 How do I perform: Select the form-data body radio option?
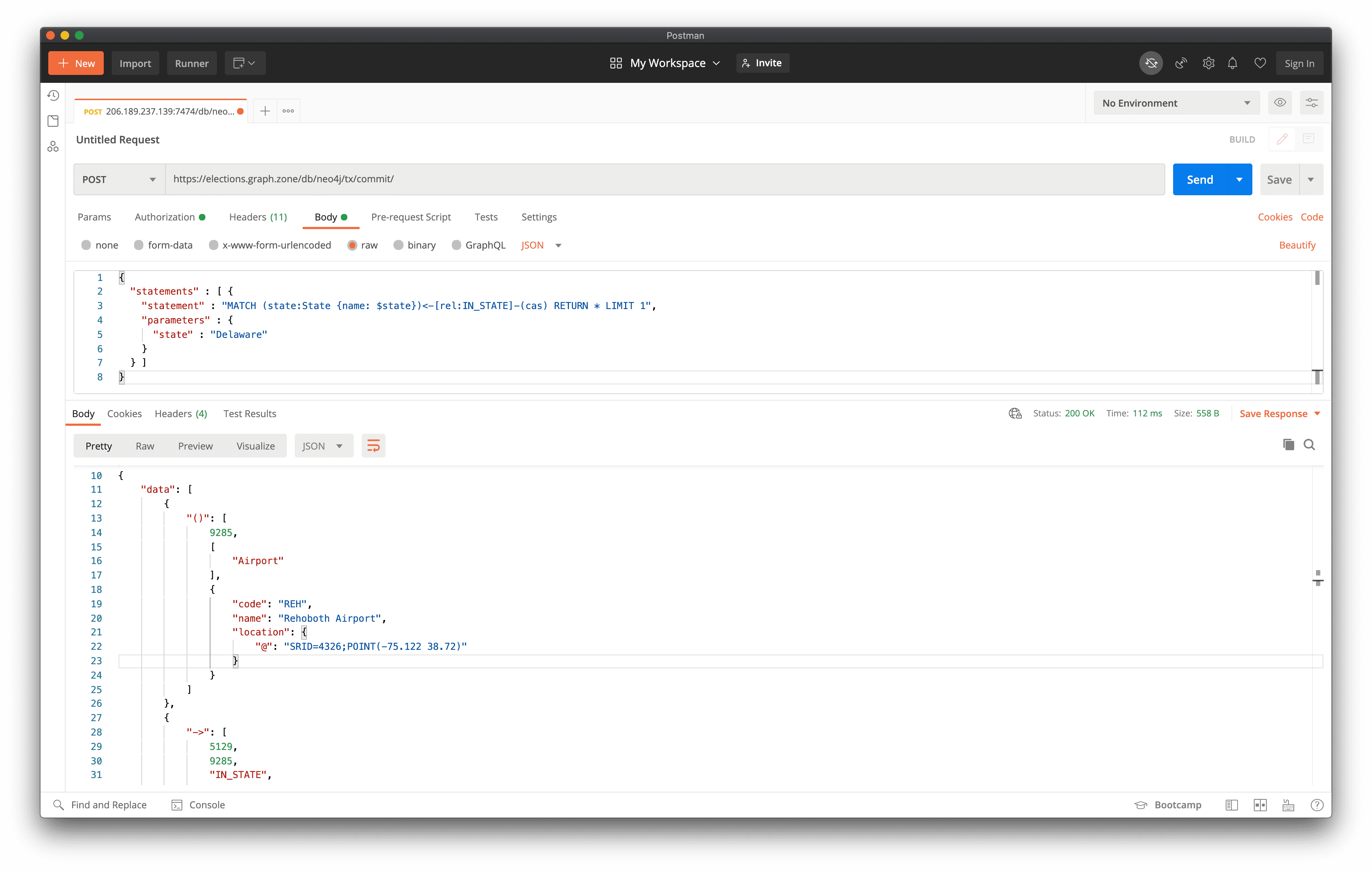point(139,245)
